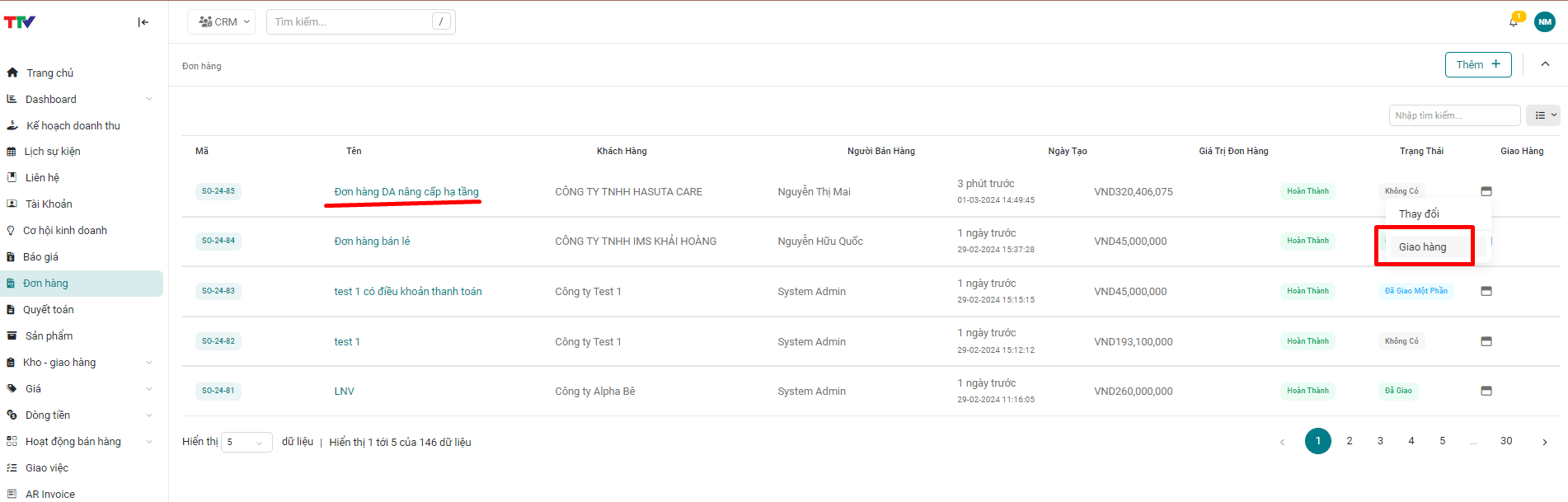This screenshot has height=502, width=1568.
Task: Click the delivery icon for order SO-24-81
Action: [1486, 391]
